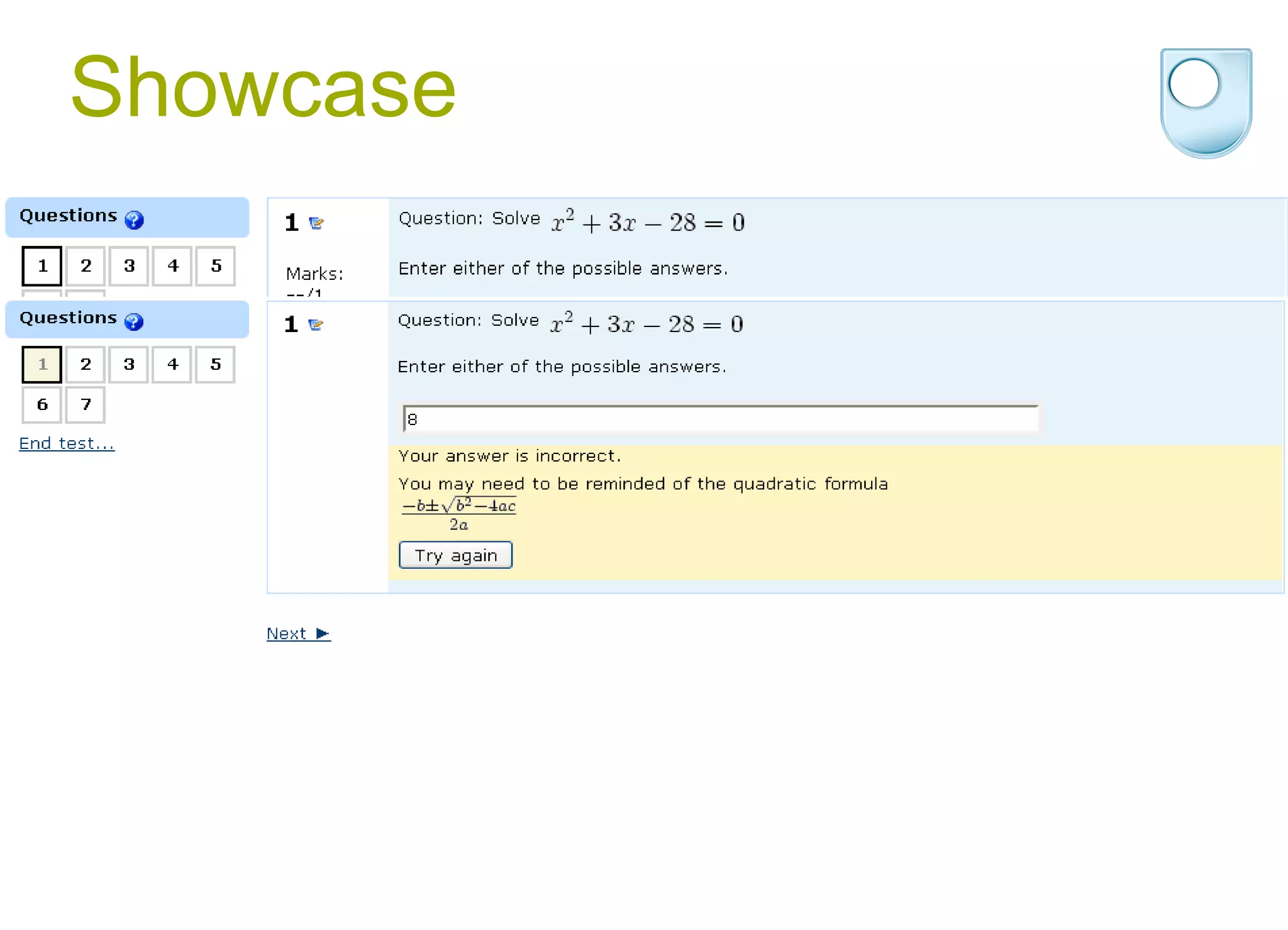Go to question 3 in the upper navigation
This screenshot has width=1288, height=930.
[129, 266]
